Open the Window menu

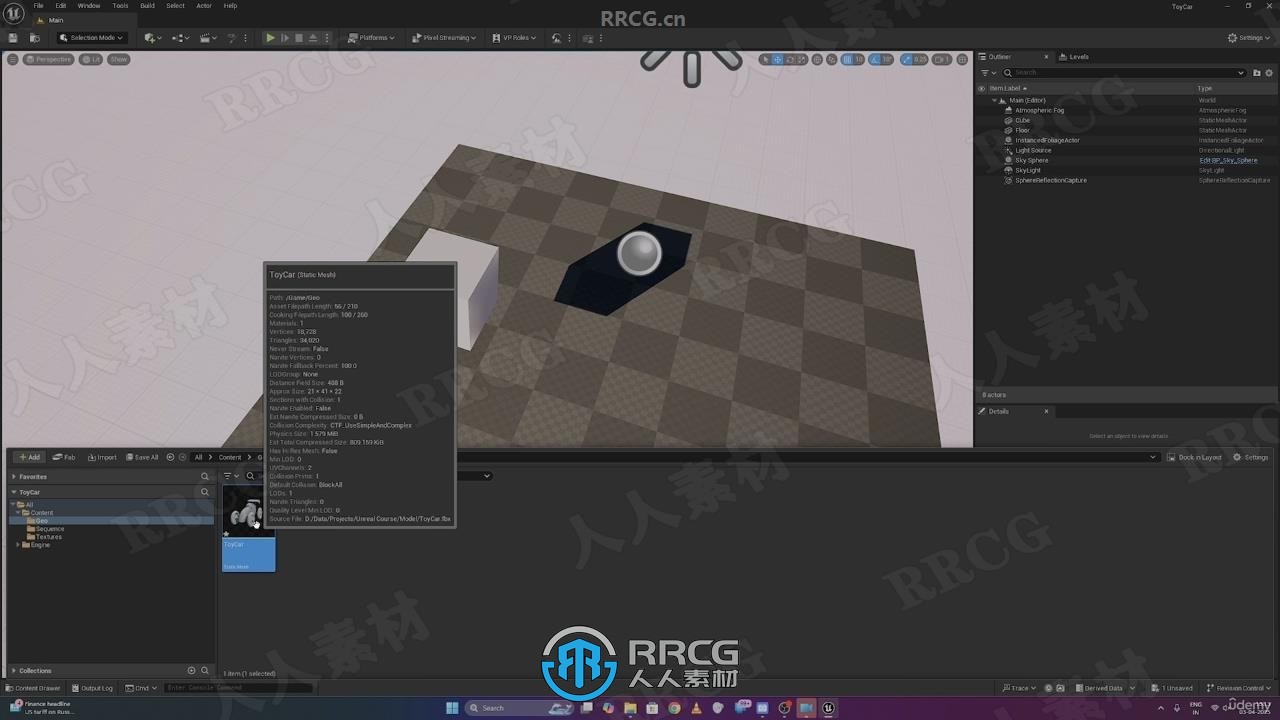[x=89, y=6]
